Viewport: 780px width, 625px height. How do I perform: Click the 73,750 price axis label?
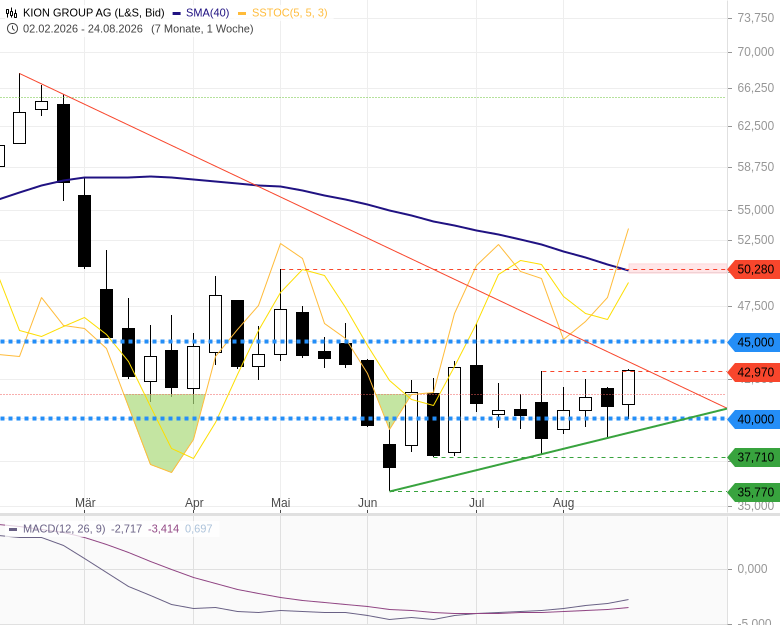coord(756,18)
